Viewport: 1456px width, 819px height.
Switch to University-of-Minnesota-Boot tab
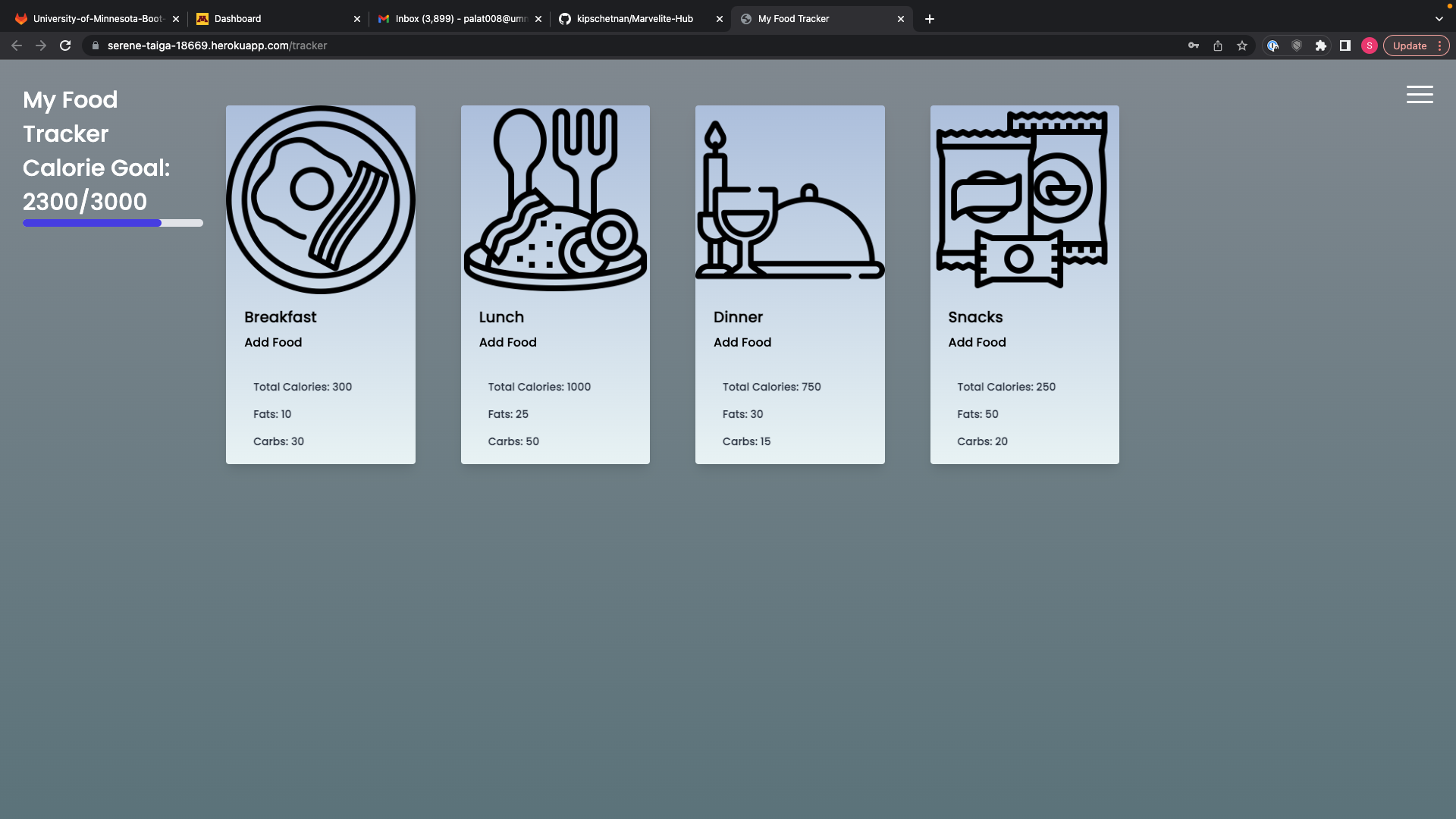tap(98, 19)
